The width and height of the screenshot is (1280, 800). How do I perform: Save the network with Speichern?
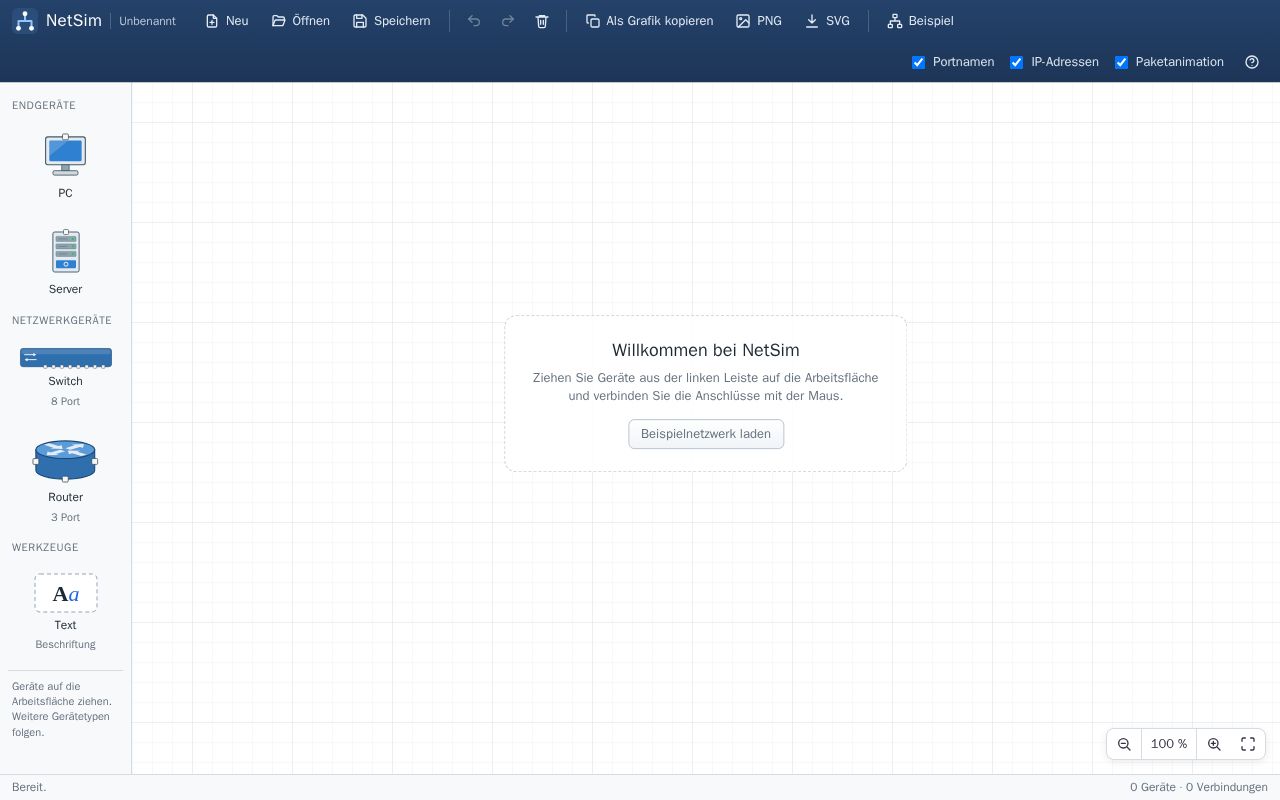point(392,21)
